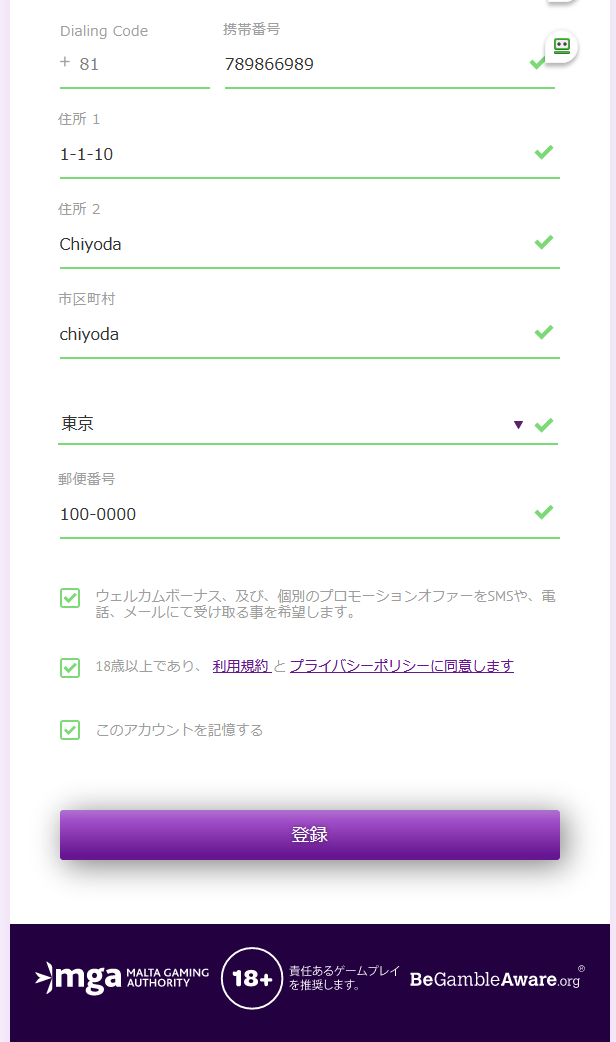616x1042 pixels.
Task: Click the checkmark beside the 市区町村 field
Action: 544,332
